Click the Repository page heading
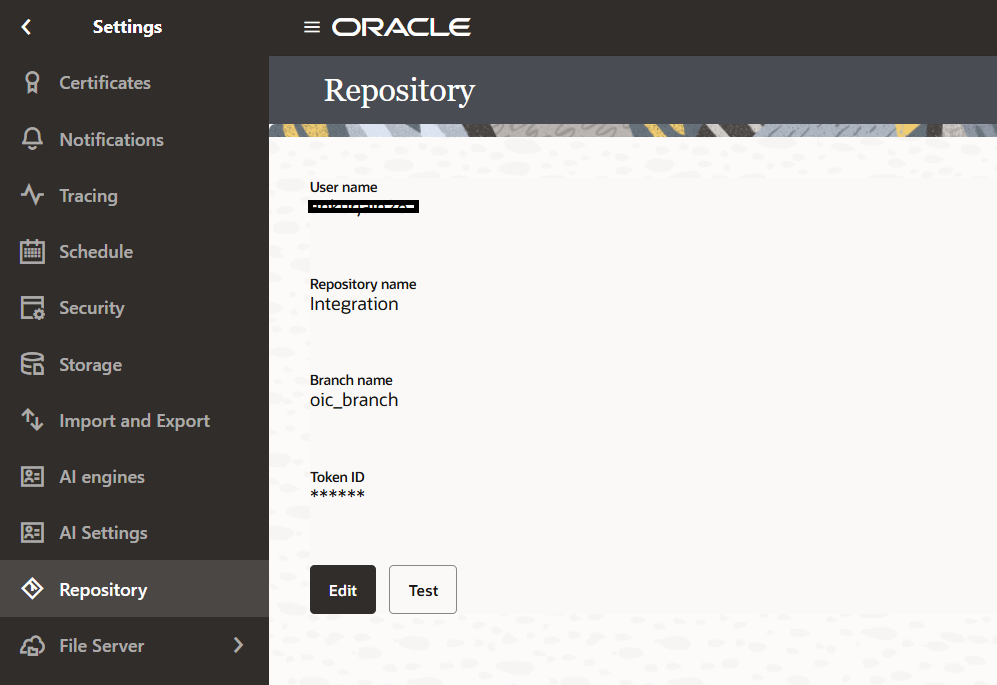 399,90
